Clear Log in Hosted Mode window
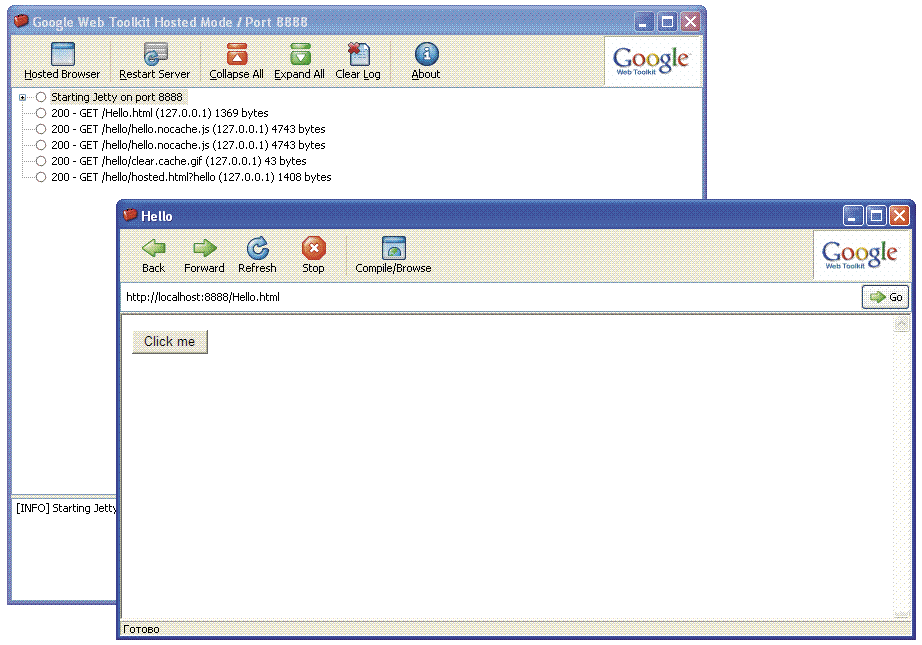 358,61
